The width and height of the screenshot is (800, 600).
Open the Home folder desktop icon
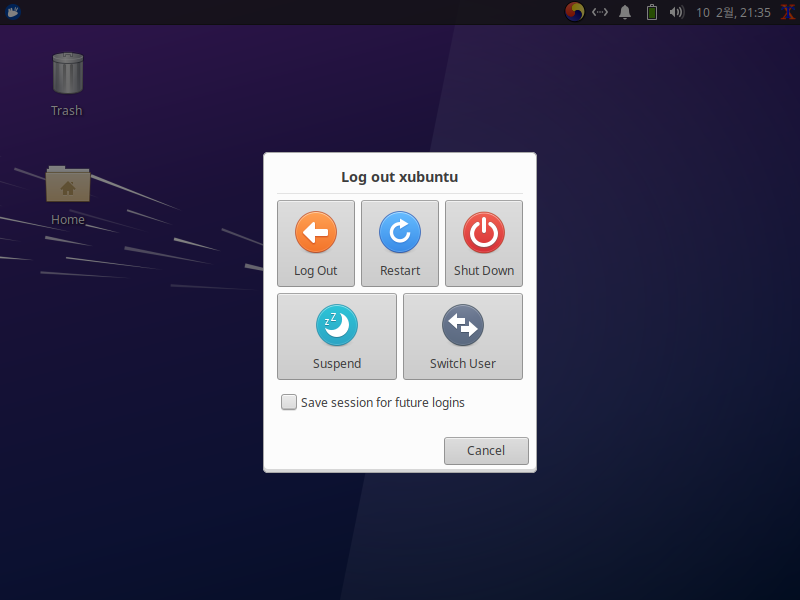[x=68, y=196]
